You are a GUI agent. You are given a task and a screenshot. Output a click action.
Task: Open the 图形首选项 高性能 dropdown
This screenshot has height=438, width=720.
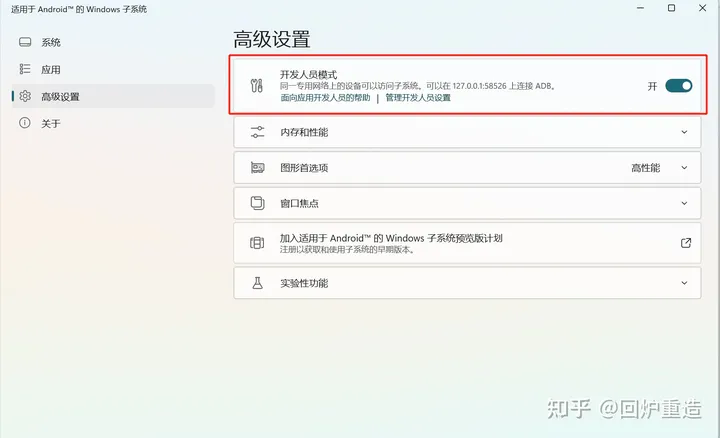[x=659, y=168]
